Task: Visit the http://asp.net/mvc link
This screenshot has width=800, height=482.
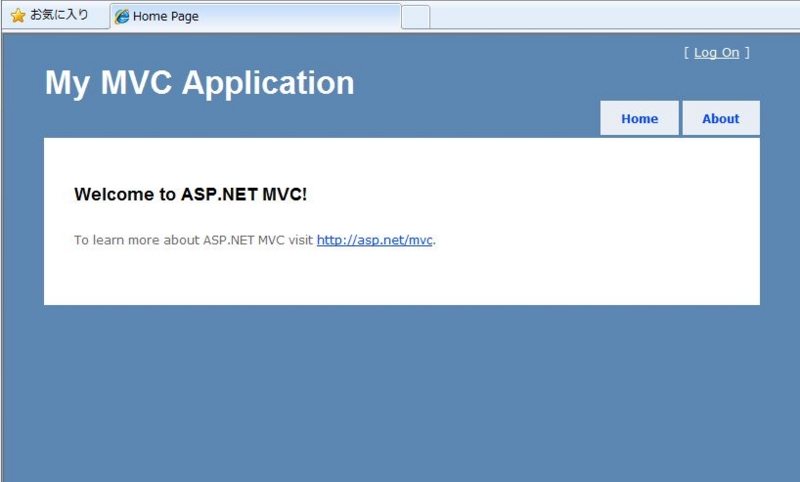Action: pos(374,240)
